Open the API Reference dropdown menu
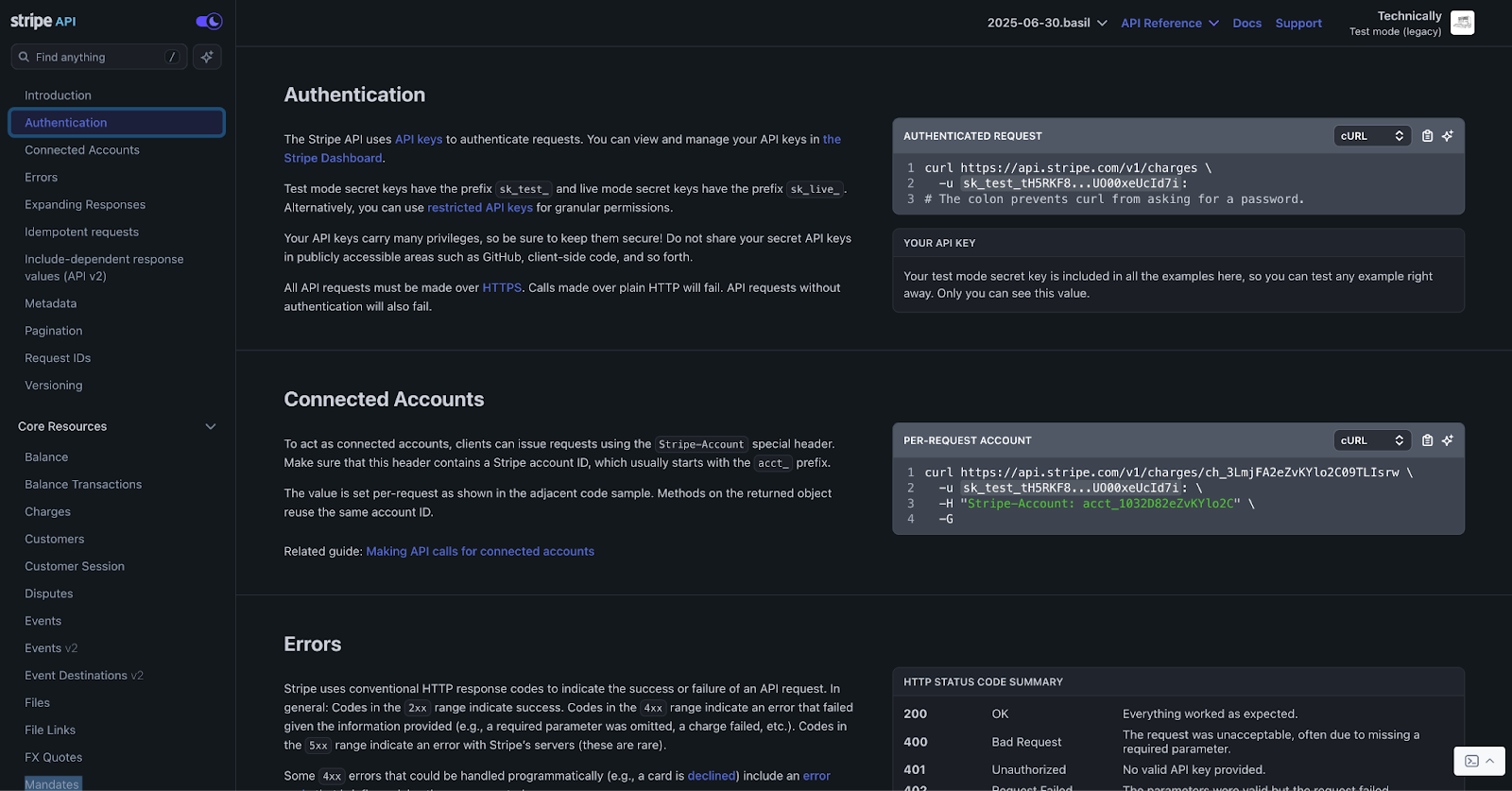Viewport: 1512px width, 791px height. [1170, 23]
